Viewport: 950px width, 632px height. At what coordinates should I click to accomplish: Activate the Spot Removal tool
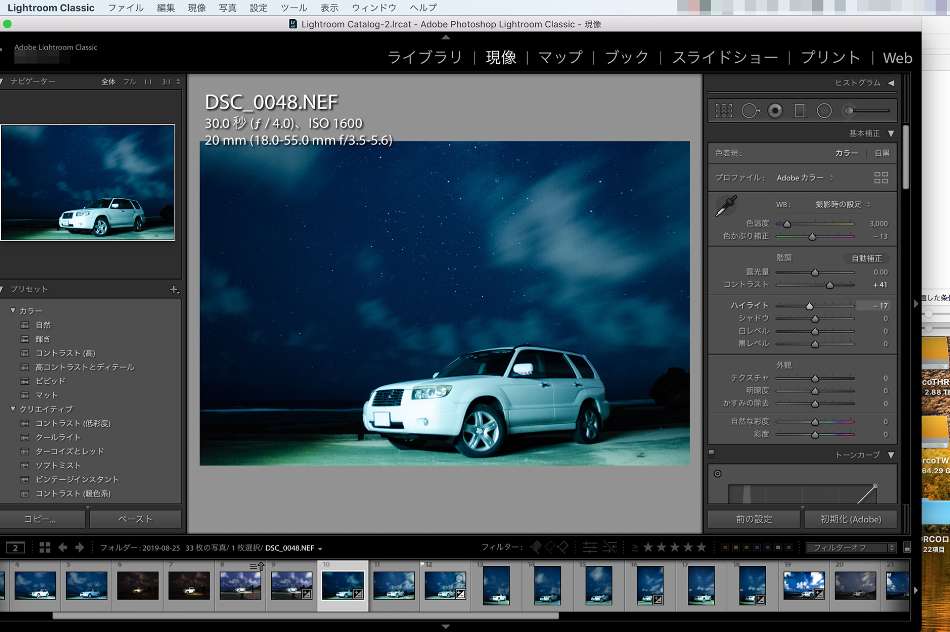[750, 111]
